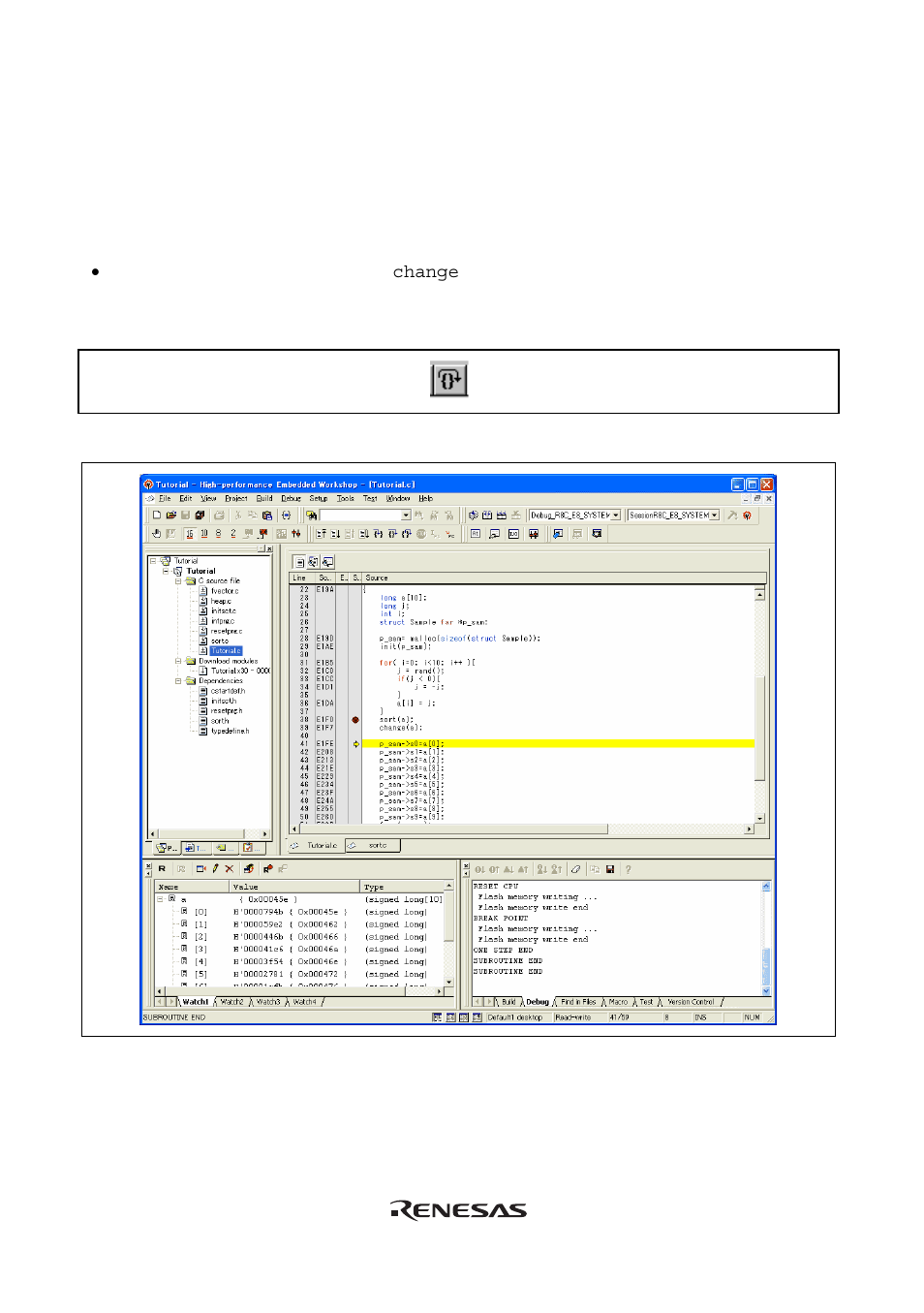This screenshot has width=924, height=1313.
Task: Collapse the array 'a' in Watch window
Action: 161,899
